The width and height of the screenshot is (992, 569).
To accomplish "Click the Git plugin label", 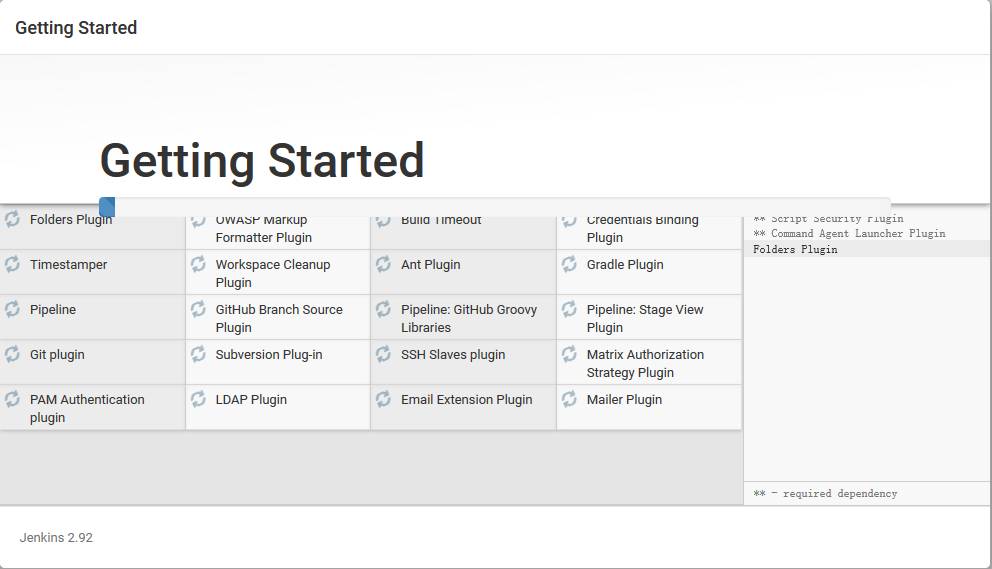I will [x=57, y=354].
